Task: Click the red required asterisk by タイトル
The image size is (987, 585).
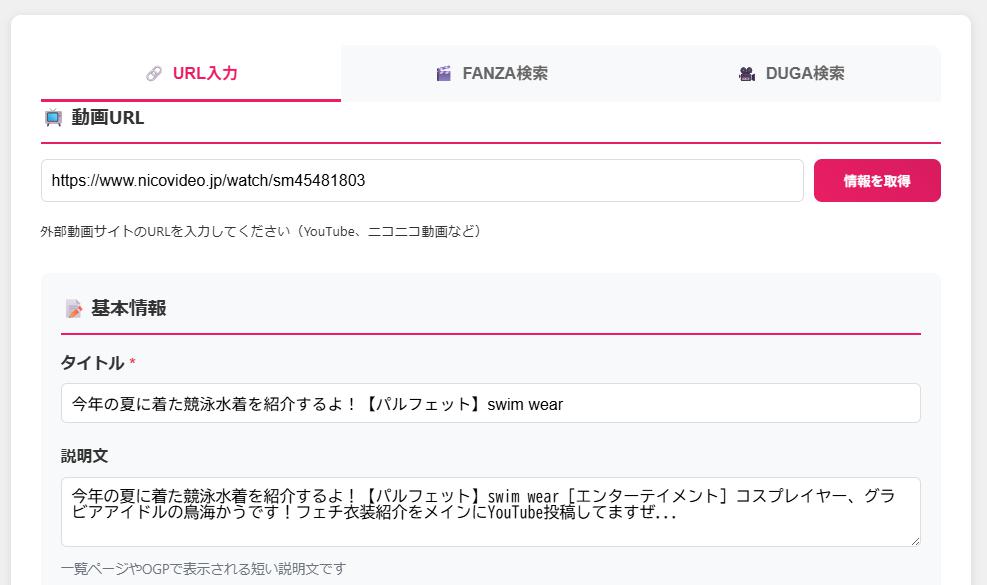Action: [132, 363]
